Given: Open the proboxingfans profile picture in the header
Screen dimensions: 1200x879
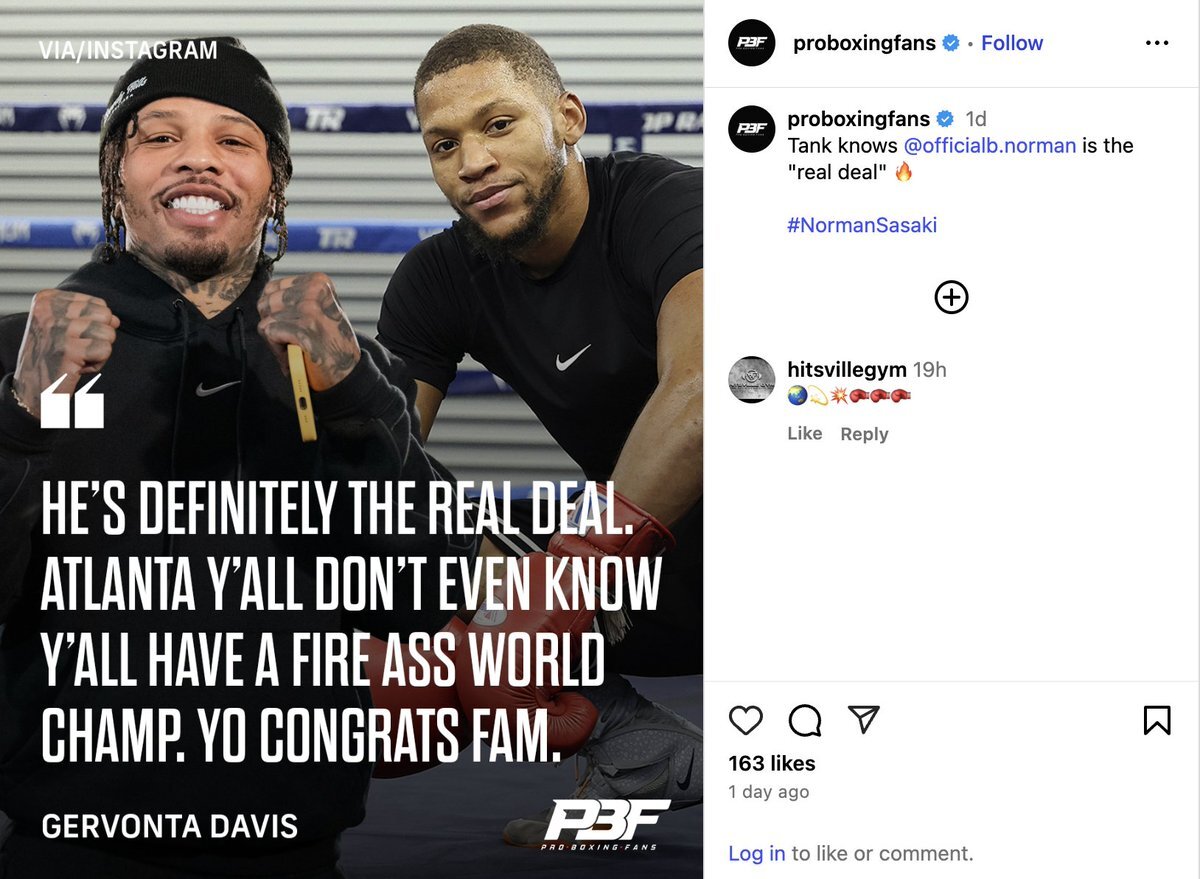Looking at the screenshot, I should (752, 43).
